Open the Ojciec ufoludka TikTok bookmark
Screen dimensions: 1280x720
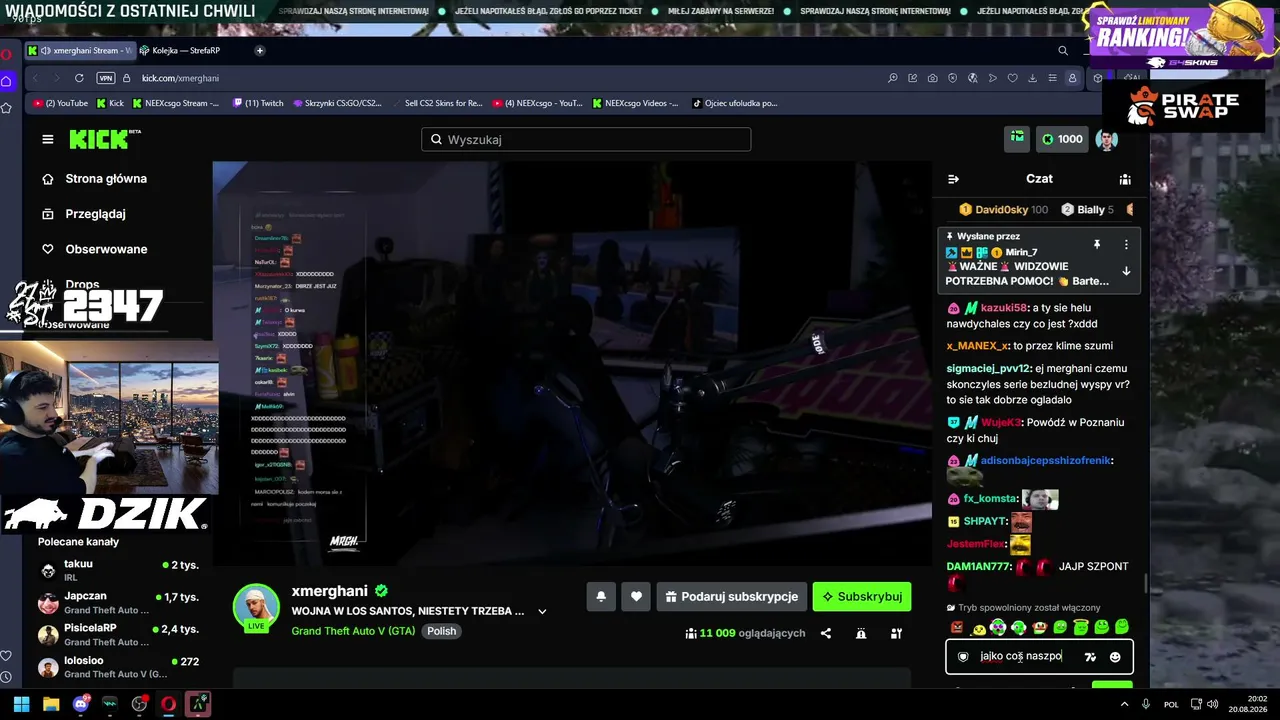(x=734, y=103)
